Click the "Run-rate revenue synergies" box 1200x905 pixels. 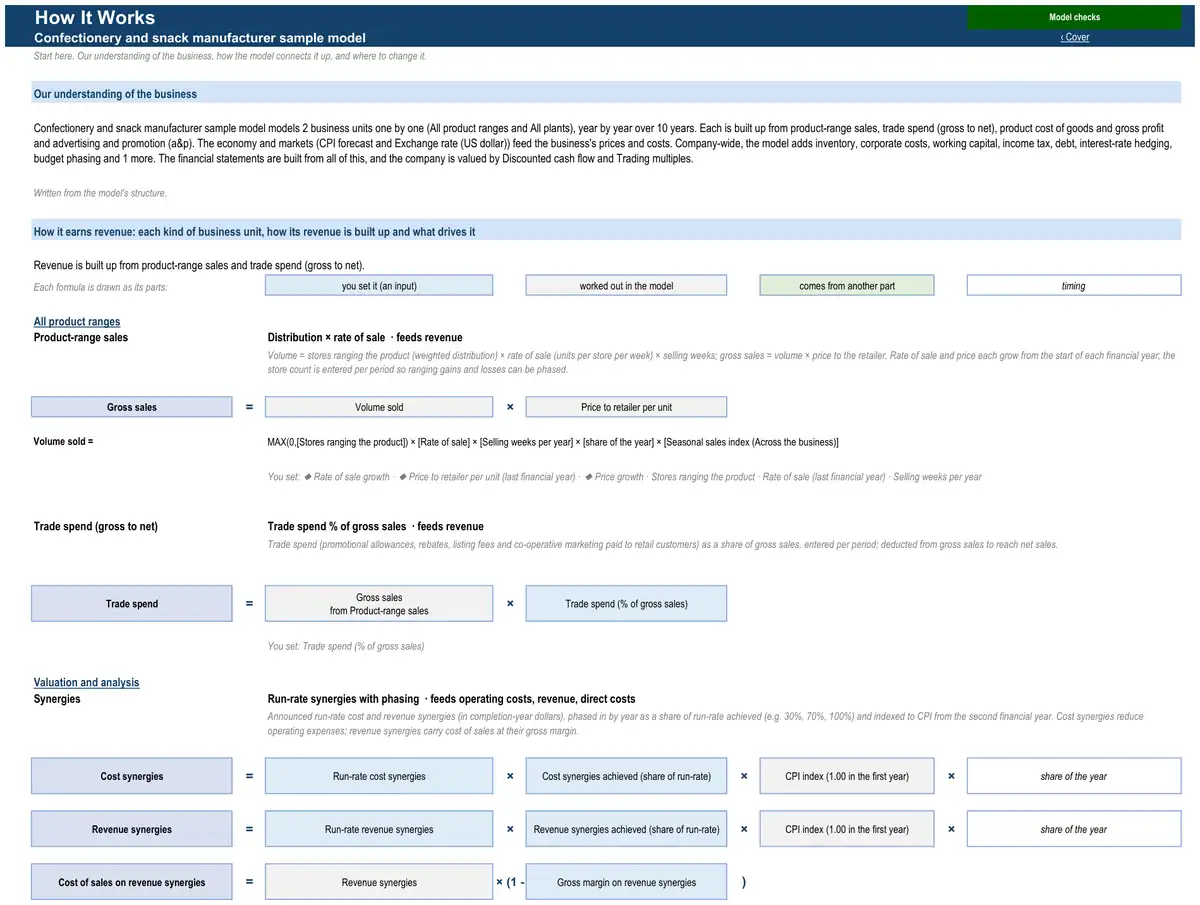pyautogui.click(x=379, y=829)
